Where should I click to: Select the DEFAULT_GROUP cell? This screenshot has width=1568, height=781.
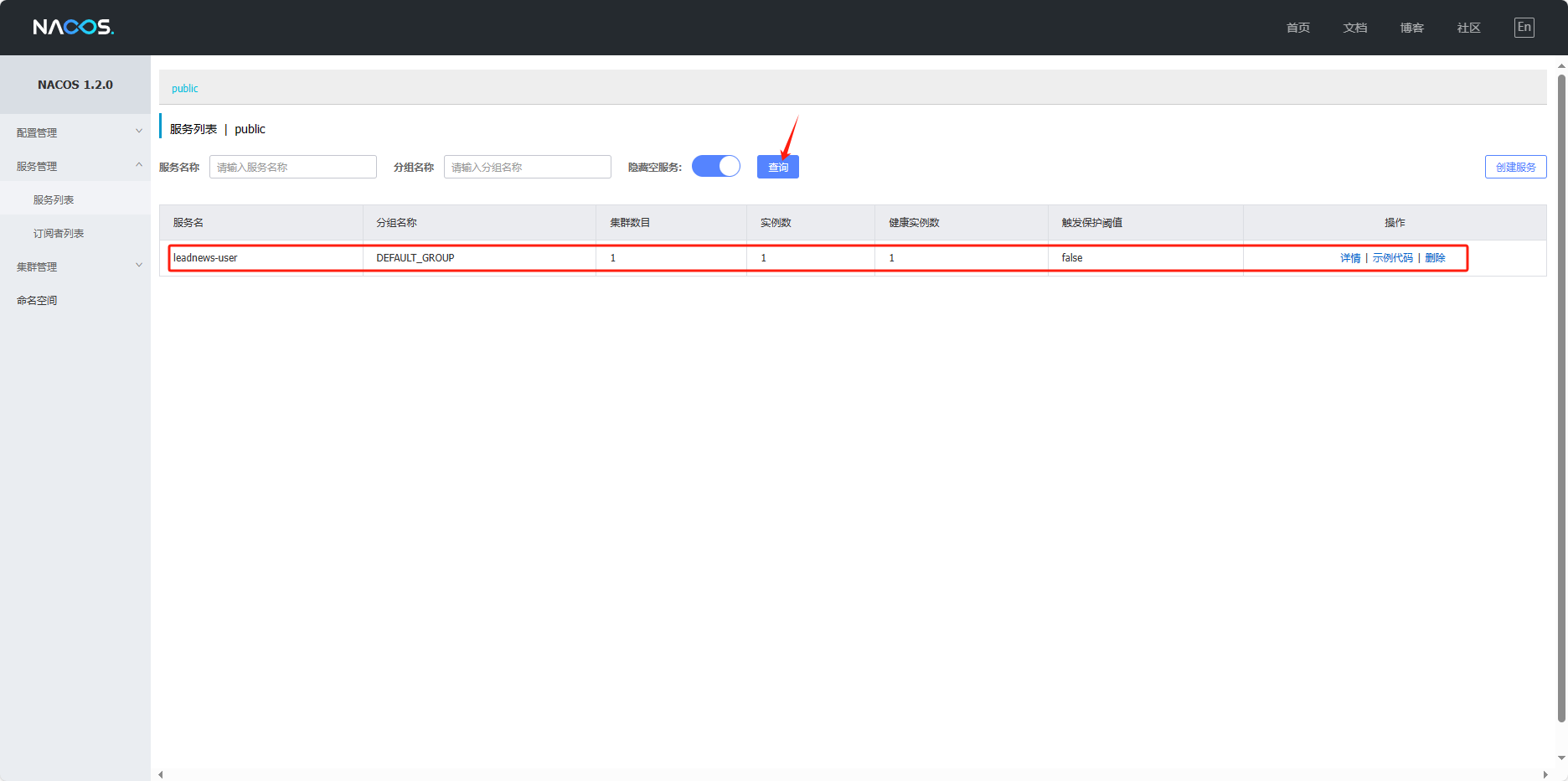479,258
